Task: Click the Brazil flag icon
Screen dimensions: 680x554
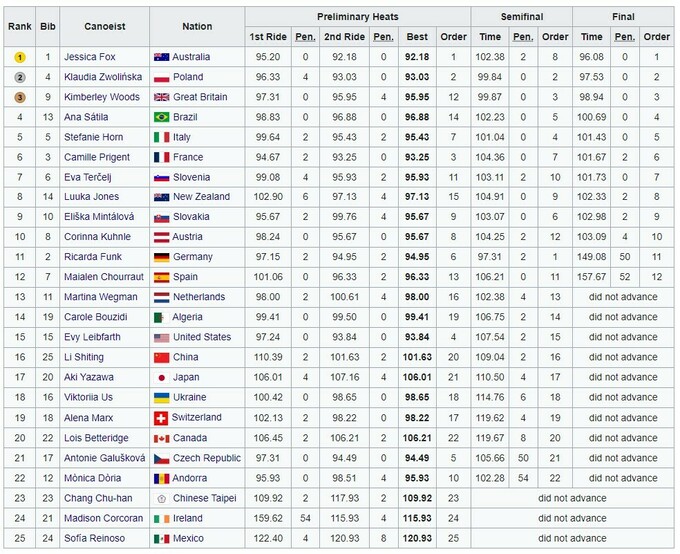Action: click(x=161, y=117)
